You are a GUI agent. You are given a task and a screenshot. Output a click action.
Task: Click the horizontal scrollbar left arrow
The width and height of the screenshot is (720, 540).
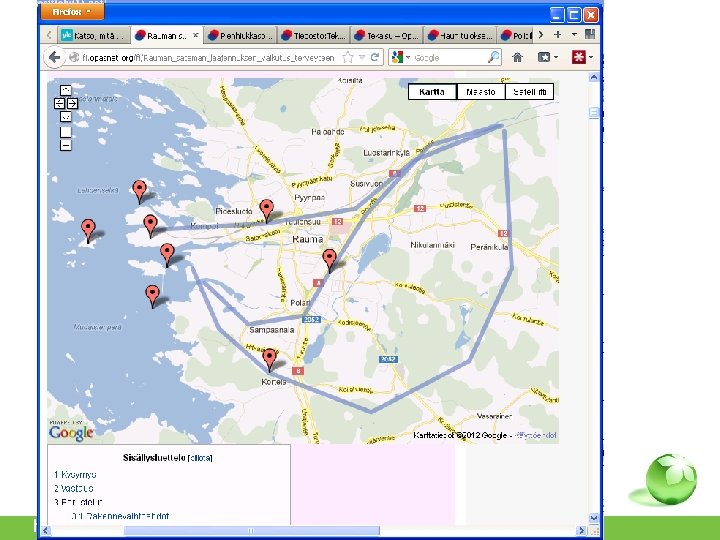coord(45,531)
